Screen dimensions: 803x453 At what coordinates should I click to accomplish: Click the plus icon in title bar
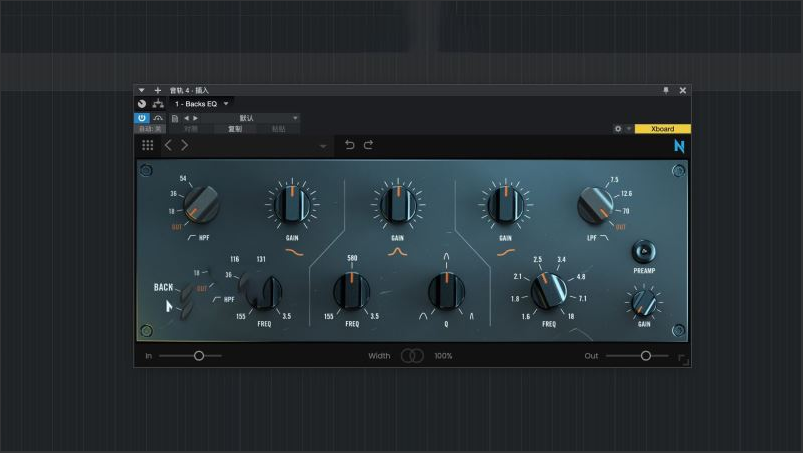[x=158, y=90]
